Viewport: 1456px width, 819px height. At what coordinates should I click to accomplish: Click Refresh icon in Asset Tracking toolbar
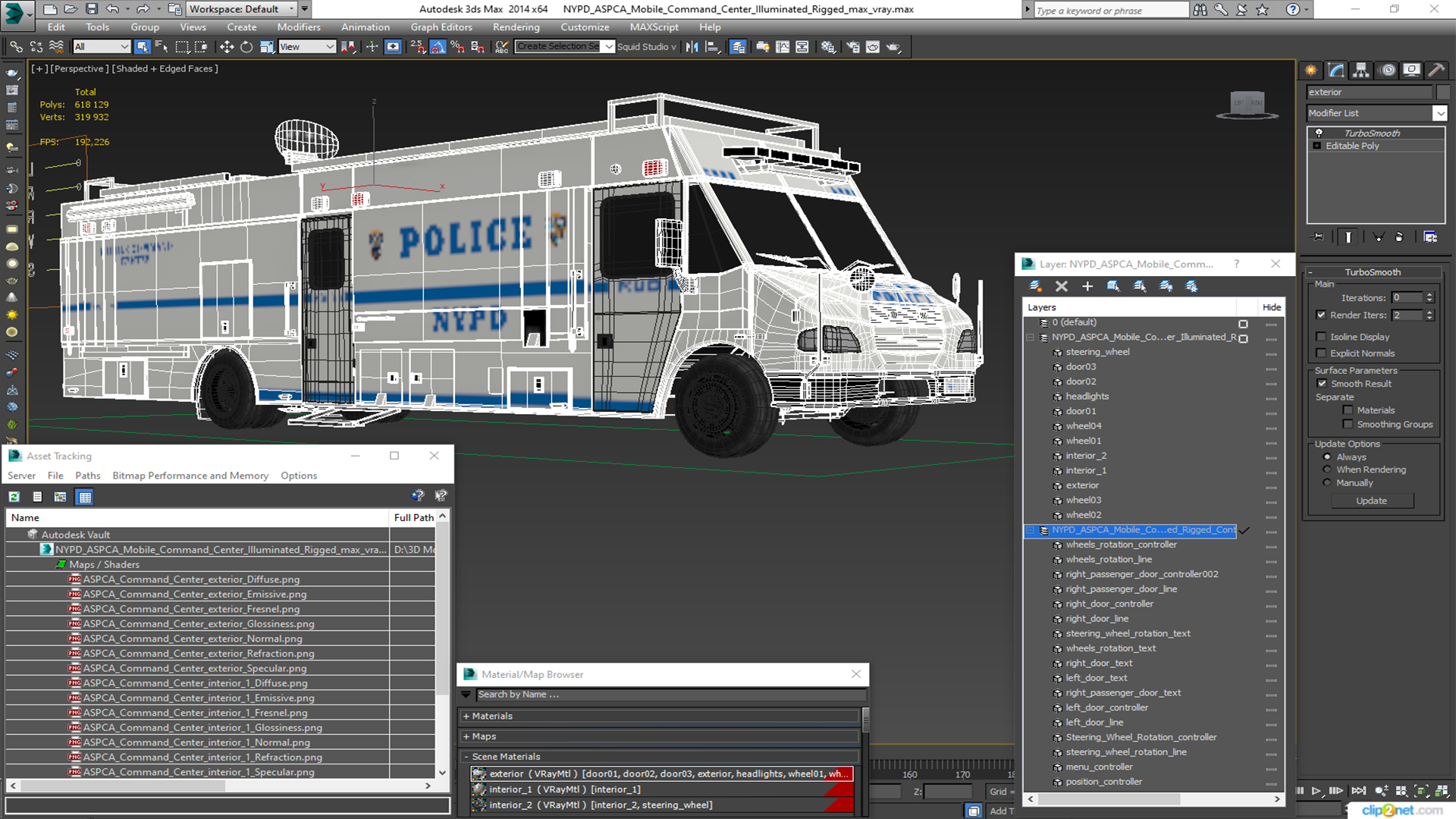(14, 497)
